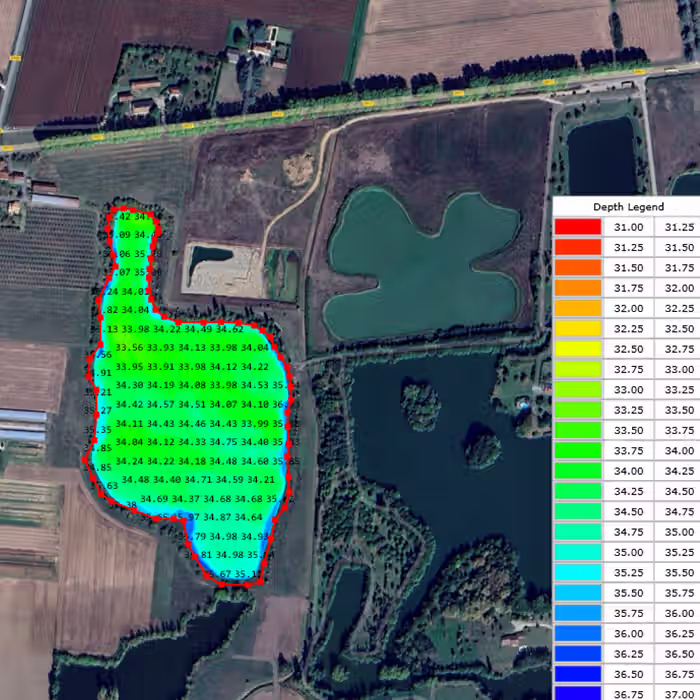Click the 34.08 depth label
The image size is (700, 700).
[x=192, y=385]
